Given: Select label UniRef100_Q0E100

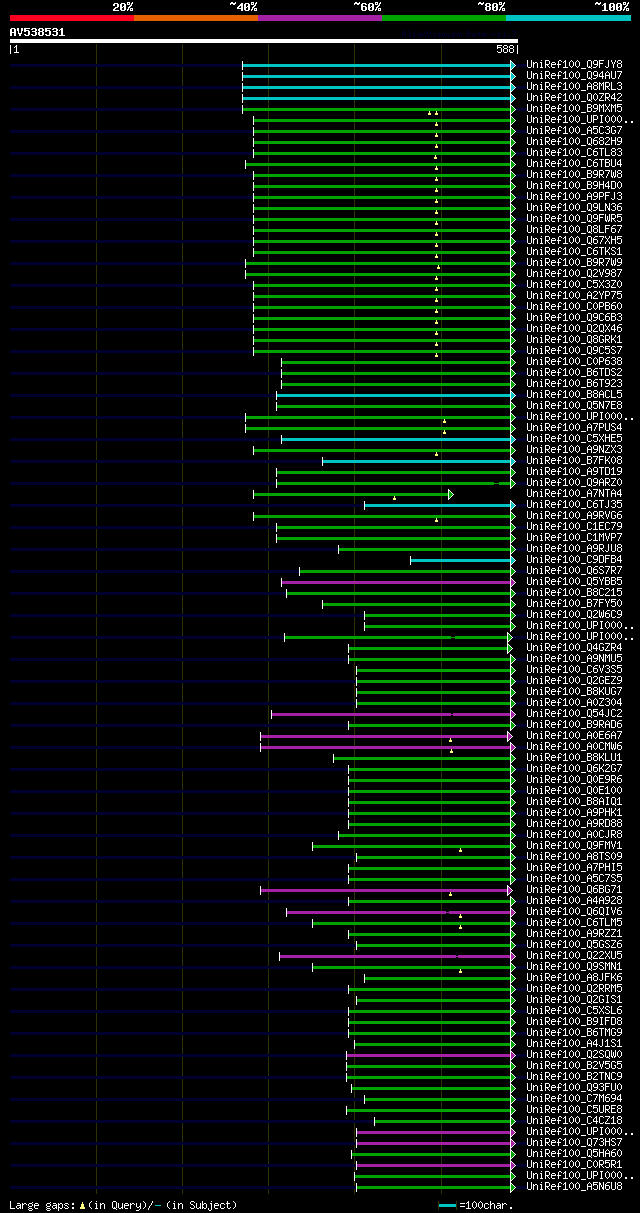Looking at the screenshot, I should coord(574,790).
